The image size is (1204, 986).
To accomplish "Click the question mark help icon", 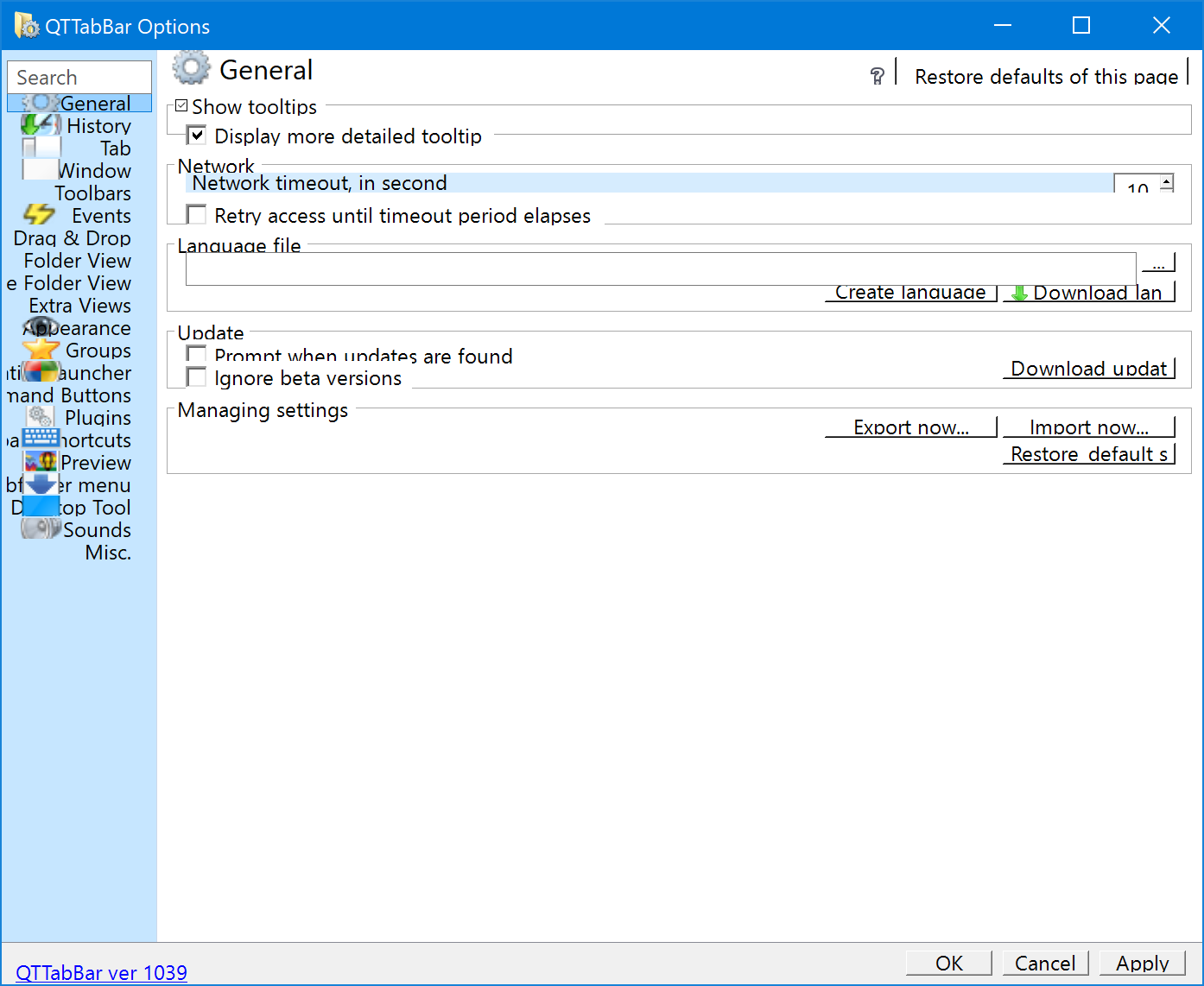I will [878, 77].
